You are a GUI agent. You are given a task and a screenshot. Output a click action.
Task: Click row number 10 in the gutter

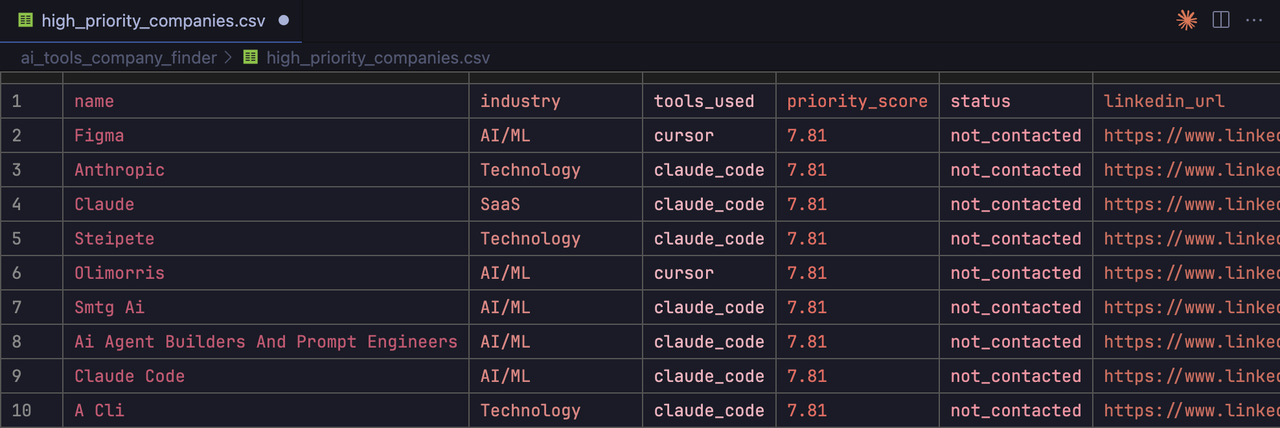coord(21,410)
